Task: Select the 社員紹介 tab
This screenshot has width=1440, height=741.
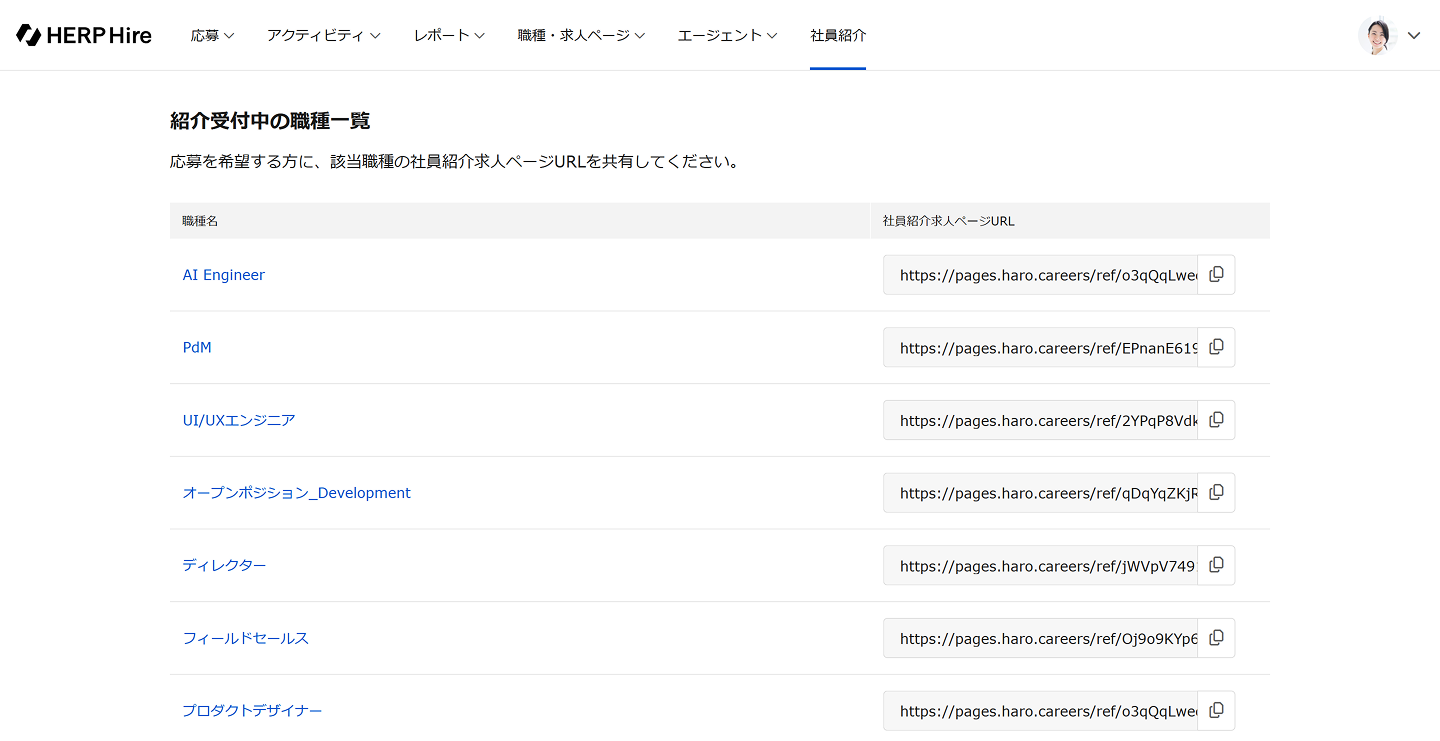Action: click(x=838, y=35)
